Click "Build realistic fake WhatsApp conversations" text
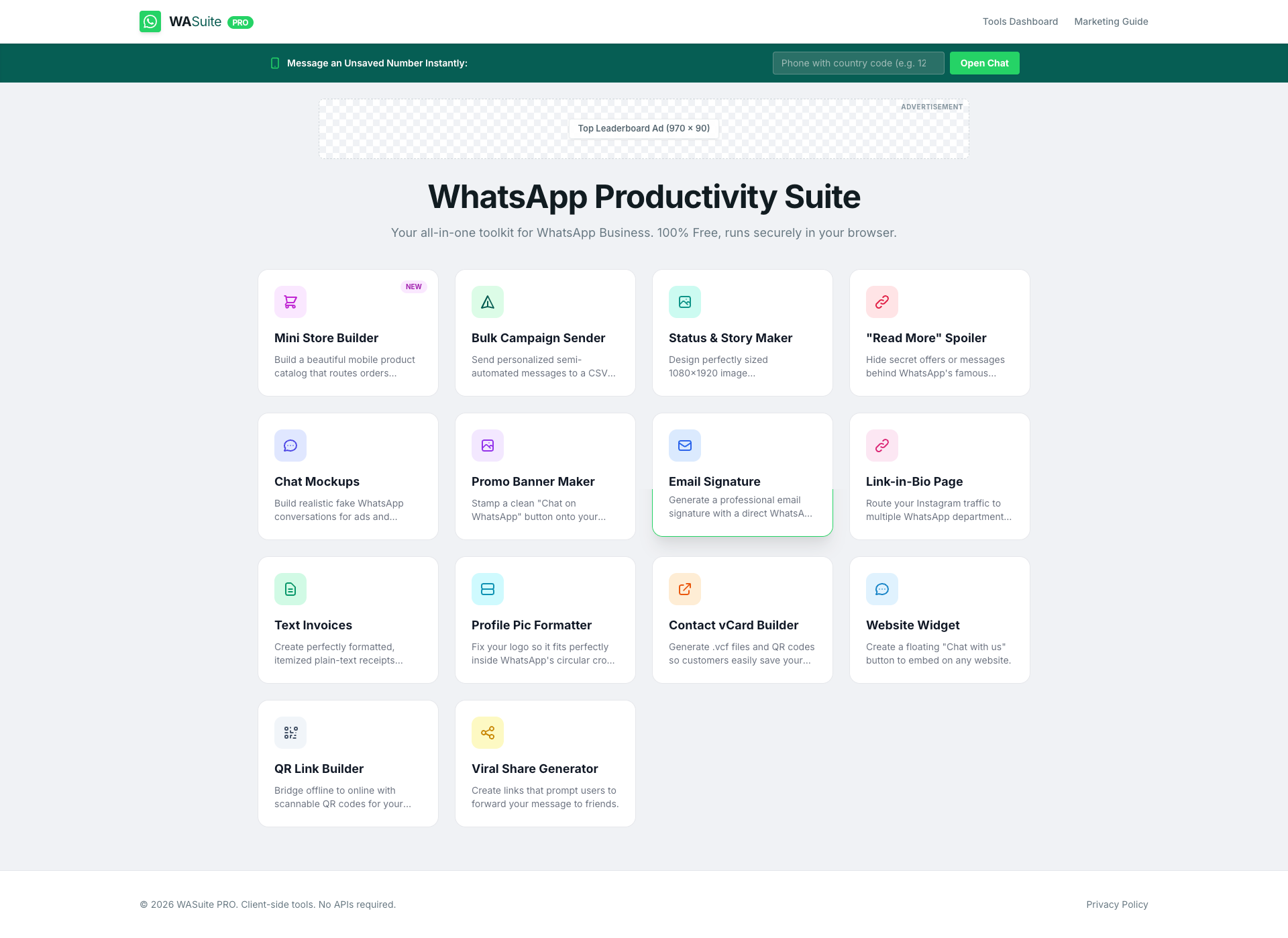The width and height of the screenshot is (1288, 938). point(339,510)
